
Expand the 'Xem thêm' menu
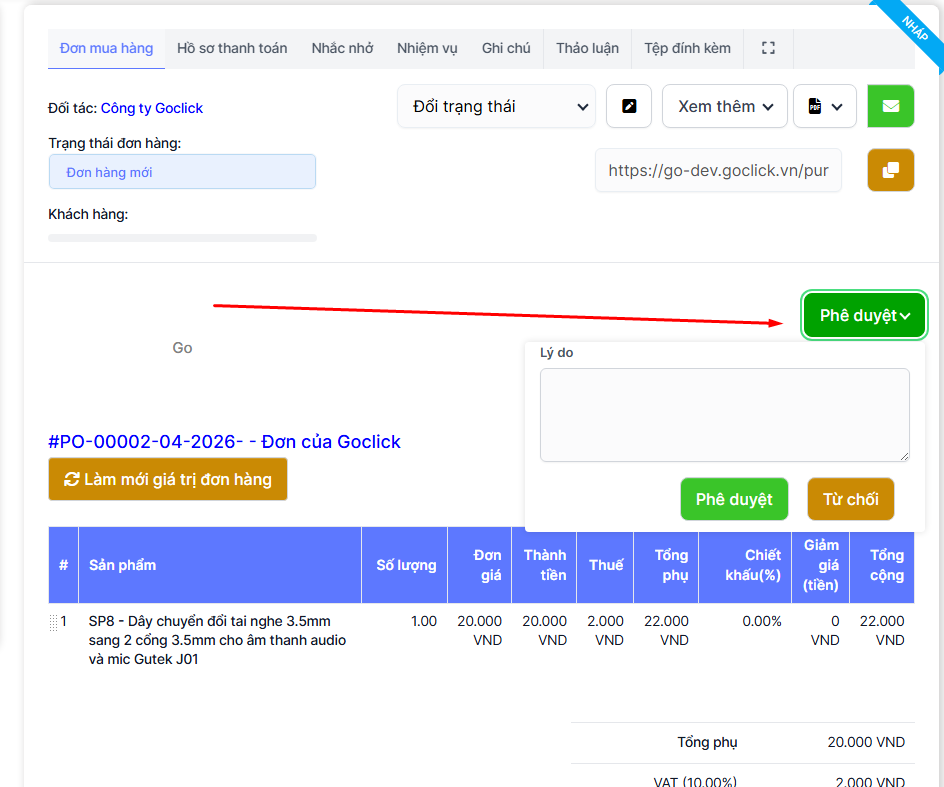[724, 106]
